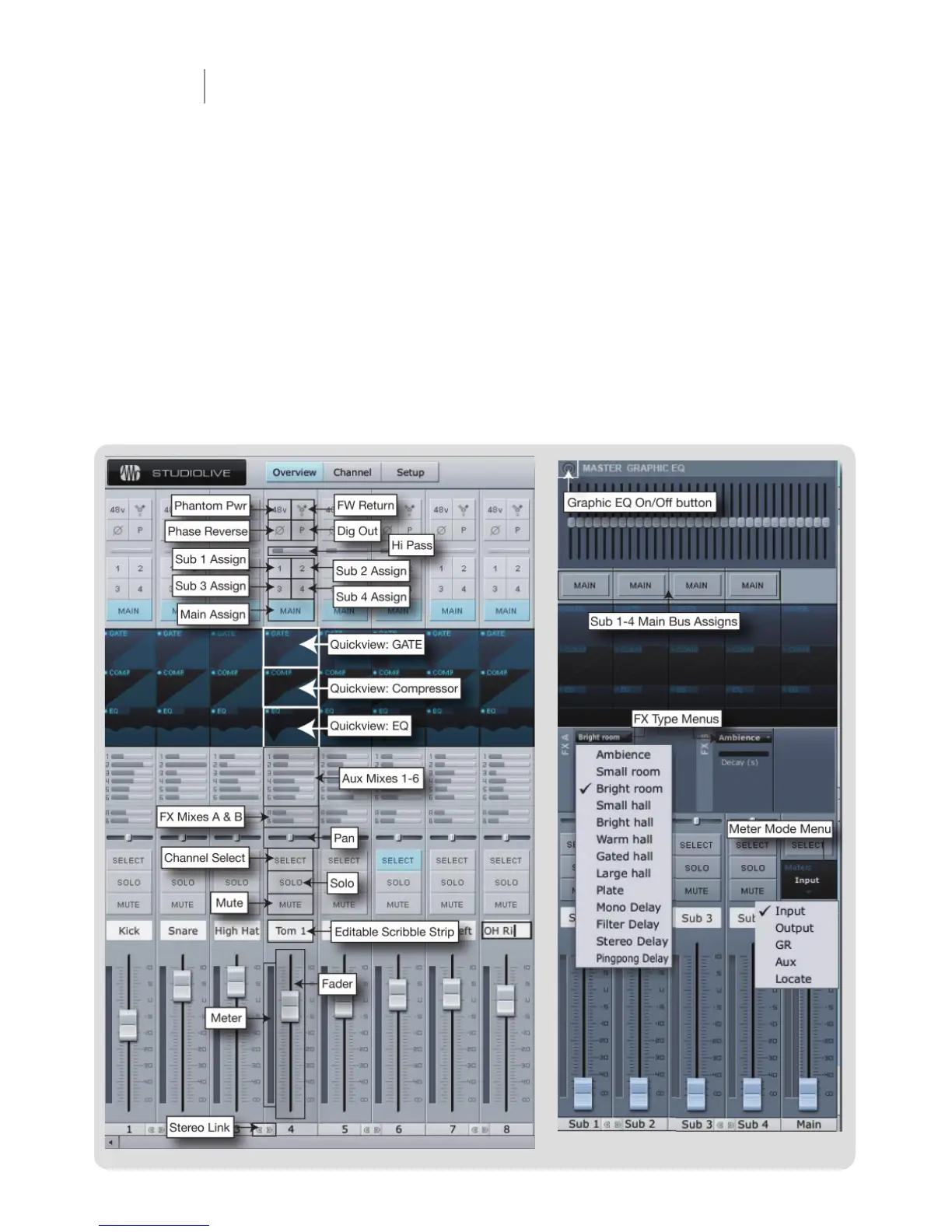This screenshot has width=952, height=1232.
Task: Toggle phase reverse icon on channel 8
Action: pyautogui.click(x=495, y=530)
